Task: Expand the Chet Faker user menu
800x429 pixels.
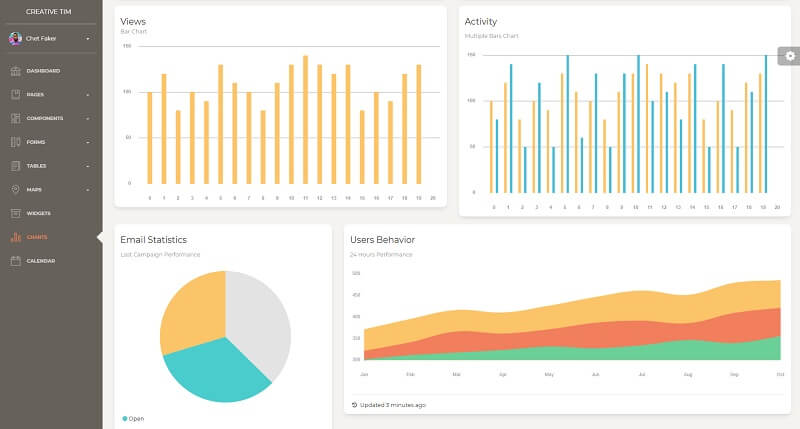Action: click(88, 39)
